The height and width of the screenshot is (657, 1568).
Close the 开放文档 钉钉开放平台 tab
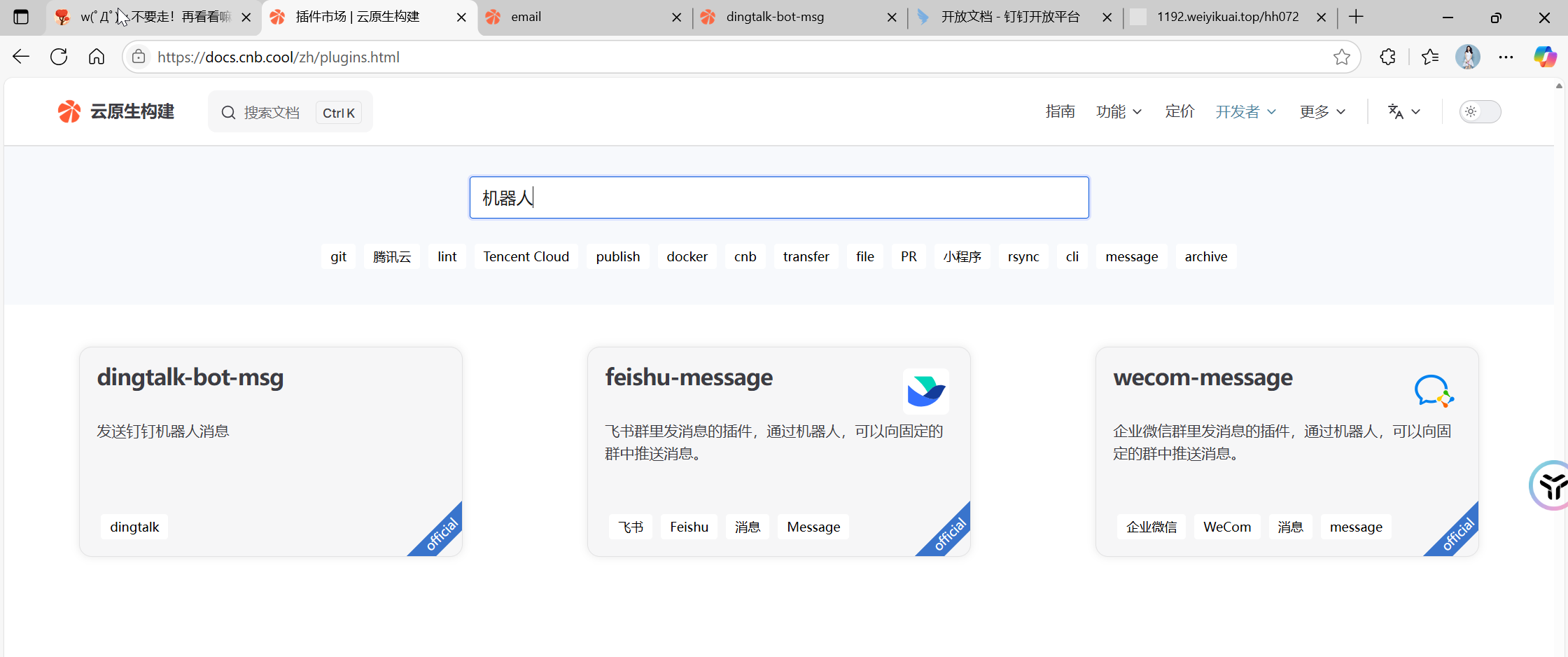(x=1107, y=18)
